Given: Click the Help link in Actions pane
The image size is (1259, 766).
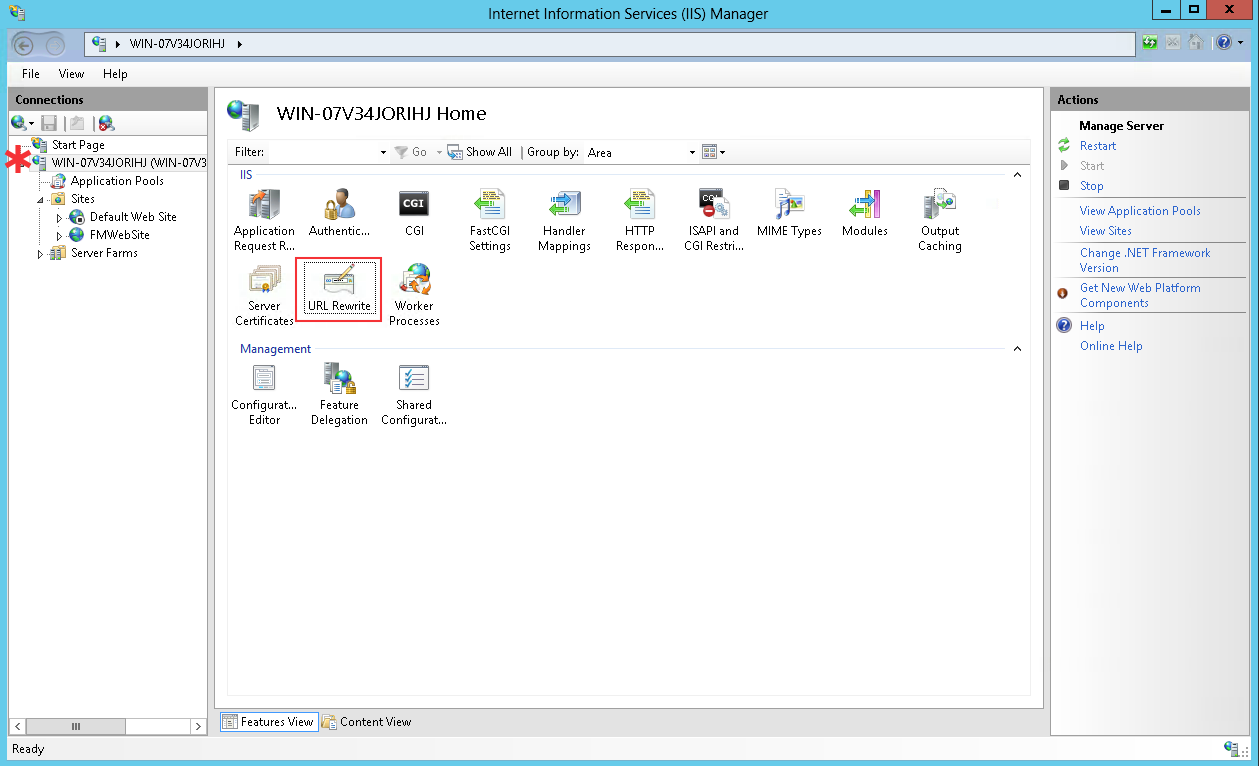Looking at the screenshot, I should pyautogui.click(x=1092, y=326).
